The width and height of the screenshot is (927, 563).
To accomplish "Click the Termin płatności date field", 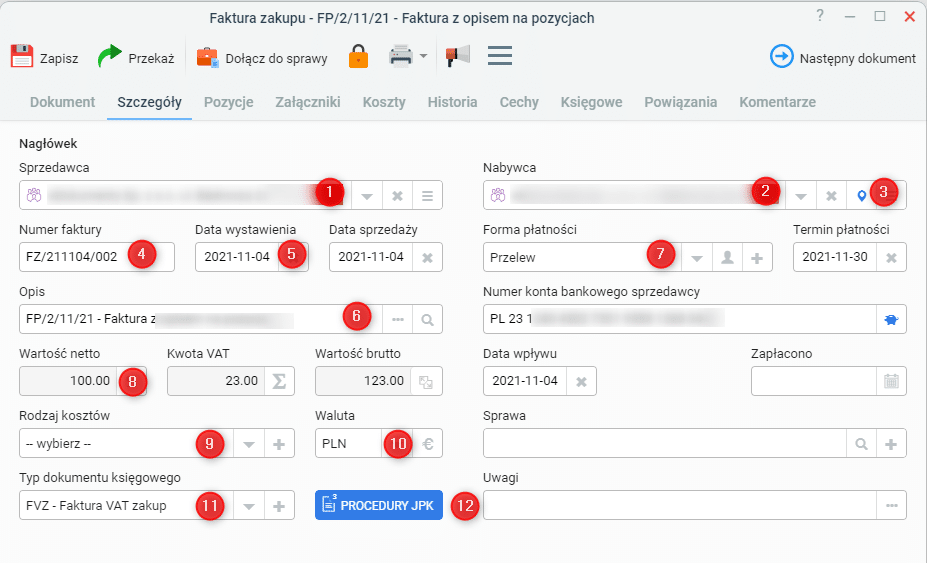I will [x=835, y=257].
